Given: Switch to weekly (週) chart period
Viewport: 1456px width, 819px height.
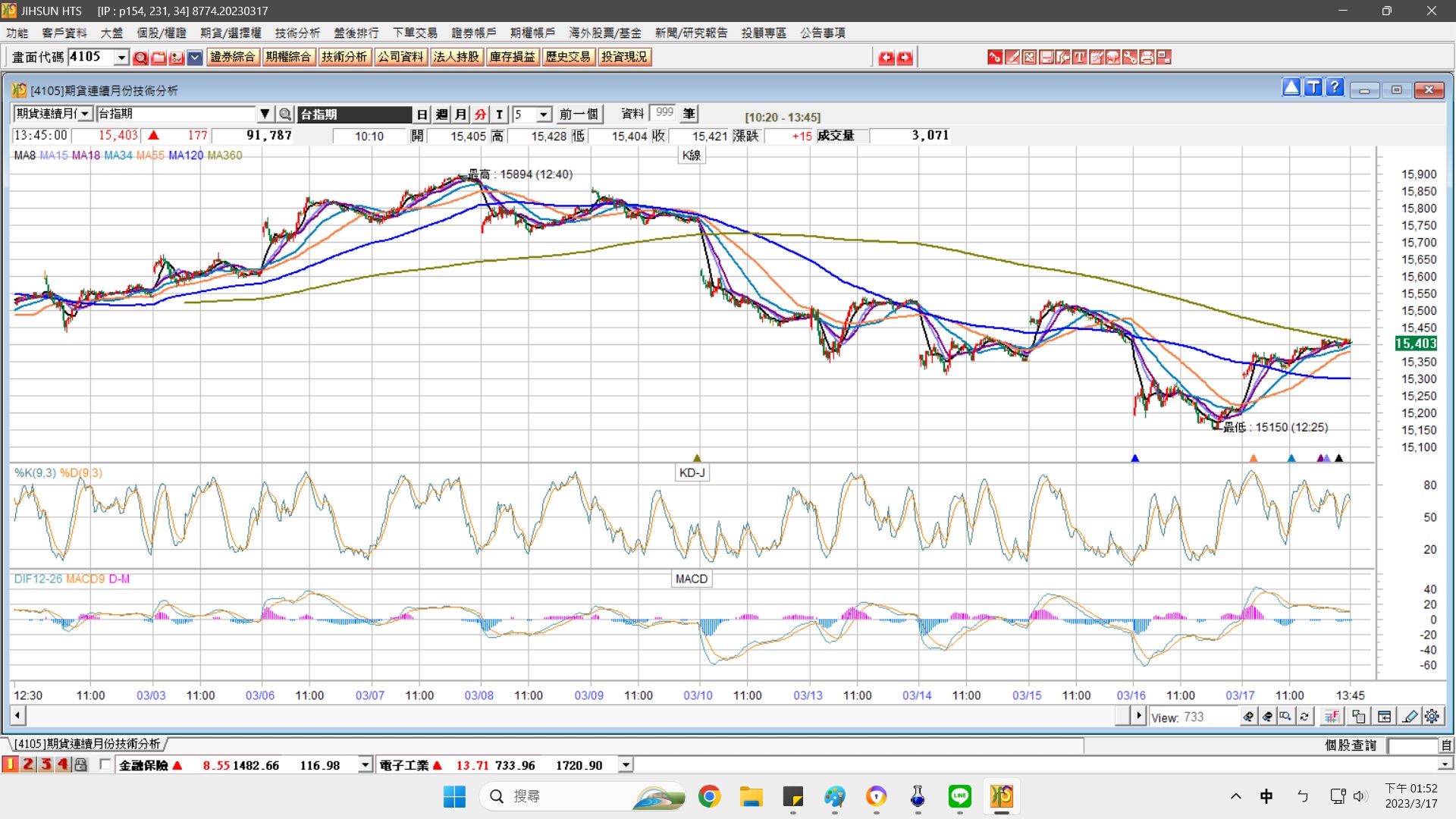Looking at the screenshot, I should coord(442,115).
